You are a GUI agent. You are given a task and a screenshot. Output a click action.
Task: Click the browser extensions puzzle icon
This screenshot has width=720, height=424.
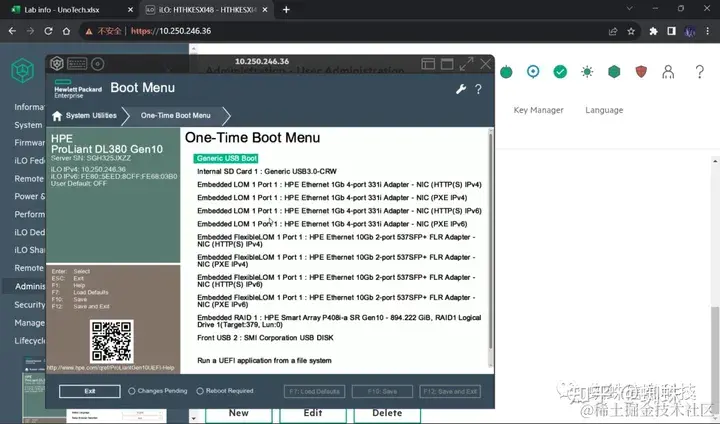(653, 31)
